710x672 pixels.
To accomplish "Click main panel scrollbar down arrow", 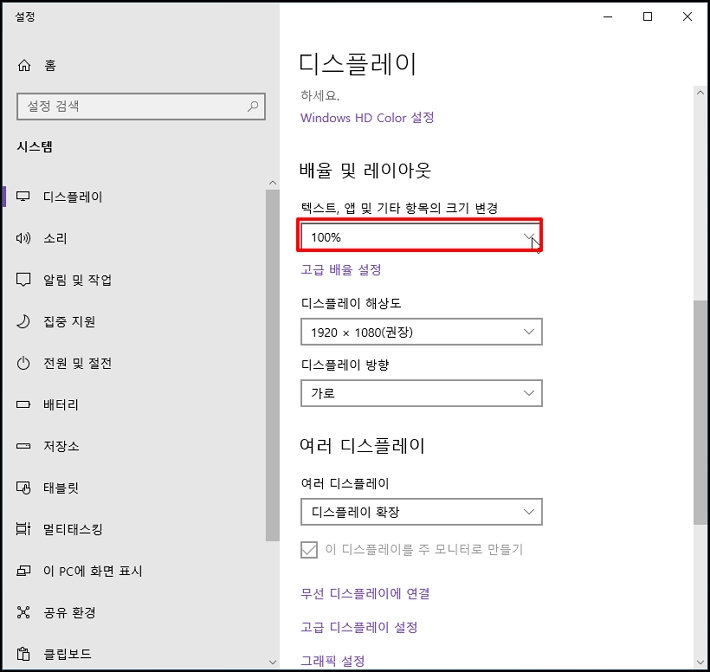I will (700, 662).
